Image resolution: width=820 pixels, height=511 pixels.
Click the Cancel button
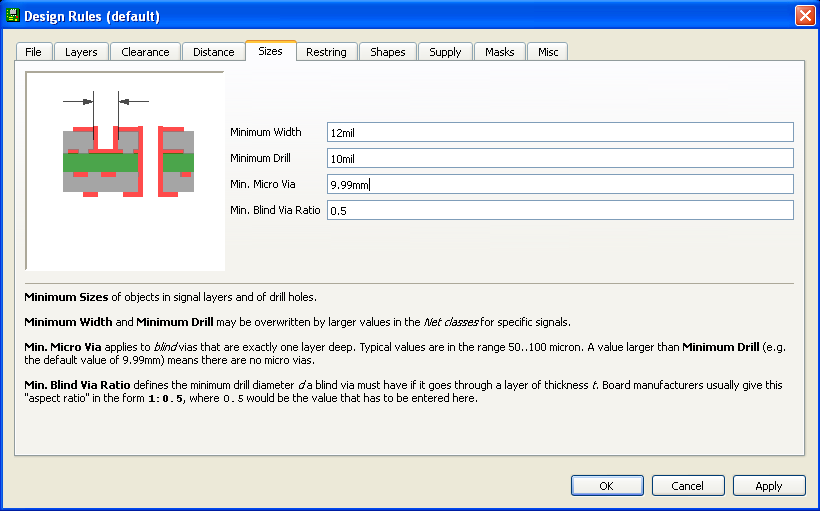tap(688, 485)
